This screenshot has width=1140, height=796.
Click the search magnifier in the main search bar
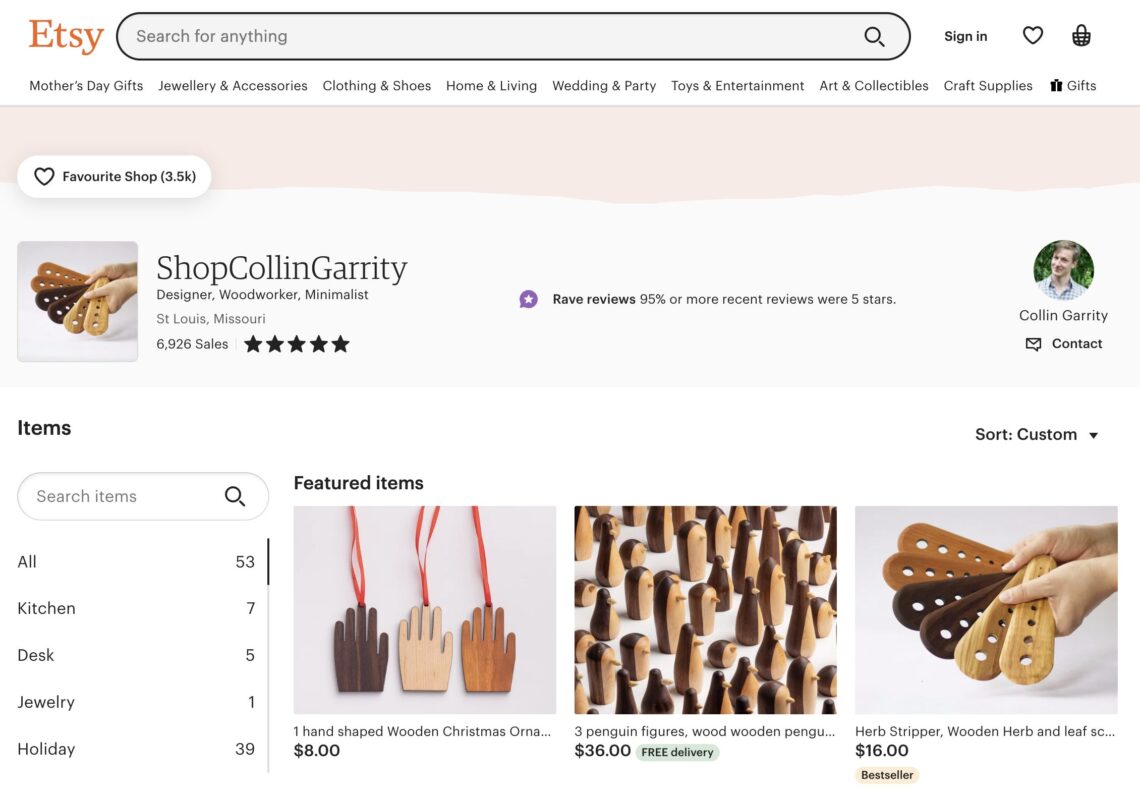[874, 36]
